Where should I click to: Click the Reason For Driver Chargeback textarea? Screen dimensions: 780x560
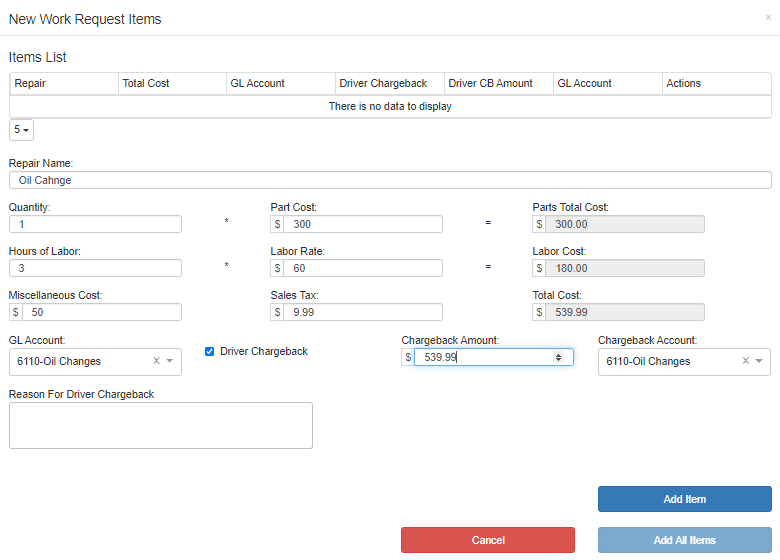161,426
